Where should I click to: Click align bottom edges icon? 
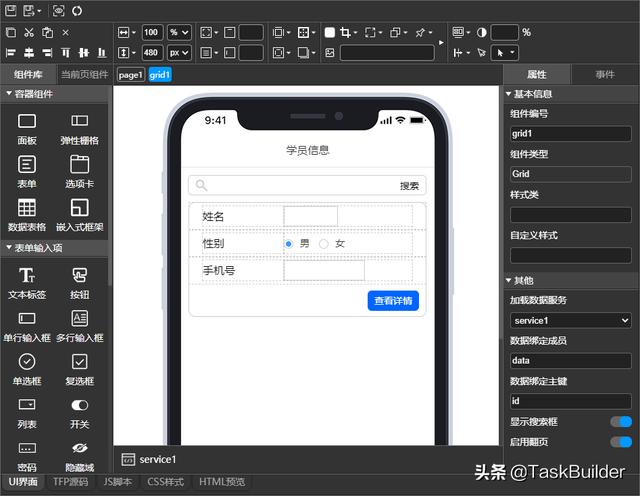[102, 52]
